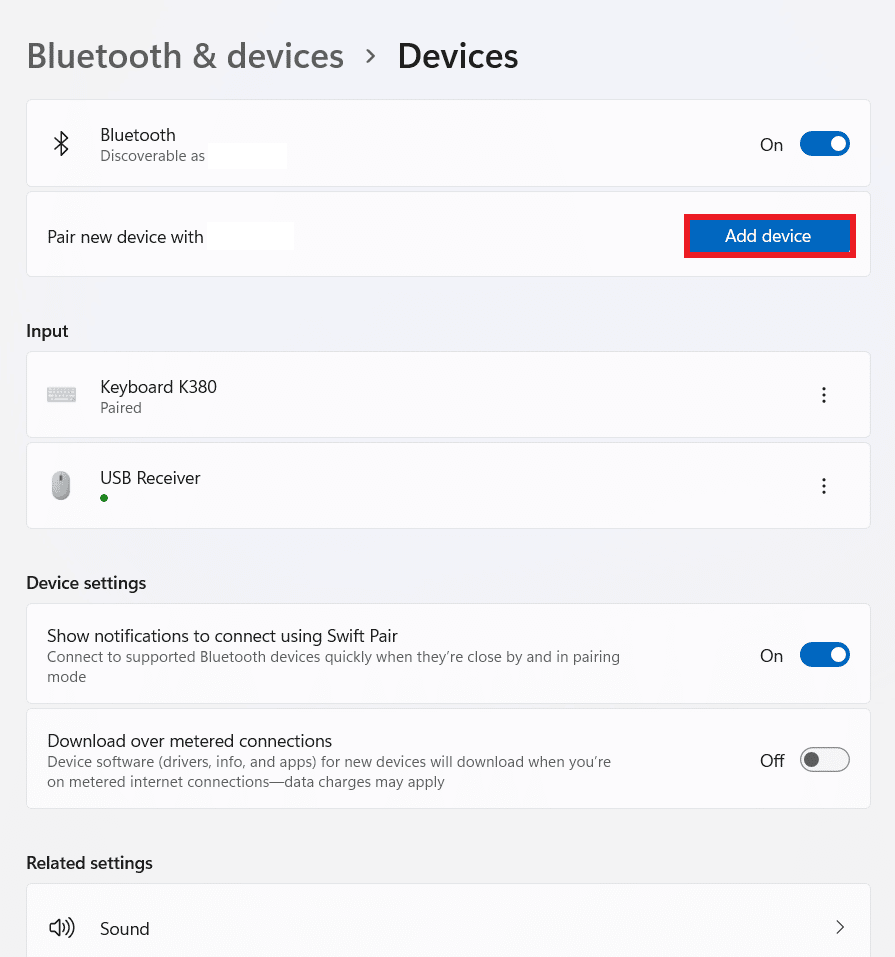Viewport: 895px width, 957px height.
Task: Click the Pair new device with label
Action: (x=125, y=237)
